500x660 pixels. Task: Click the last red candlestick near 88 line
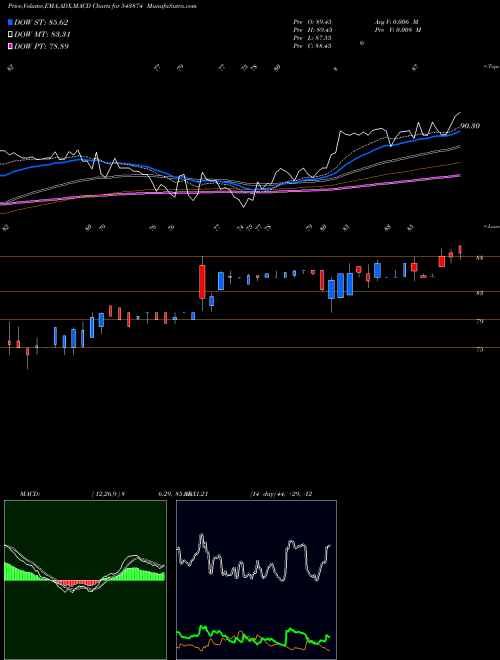point(460,250)
